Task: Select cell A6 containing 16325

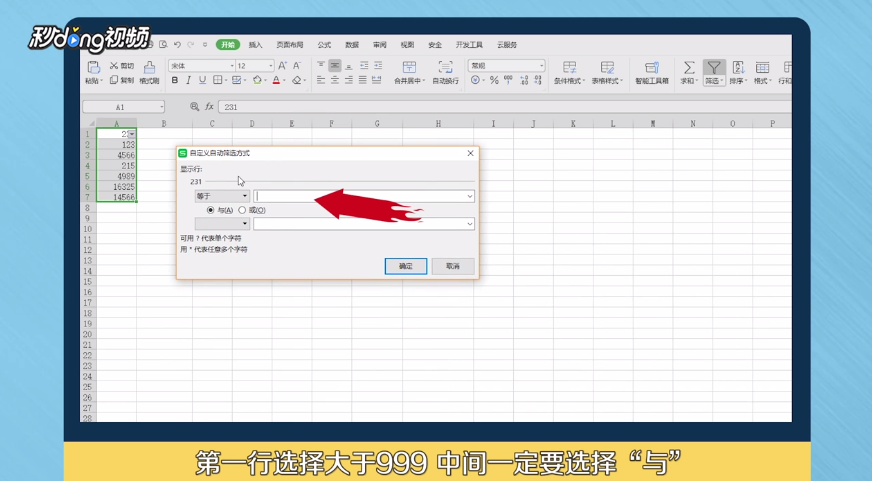Action: click(x=116, y=187)
